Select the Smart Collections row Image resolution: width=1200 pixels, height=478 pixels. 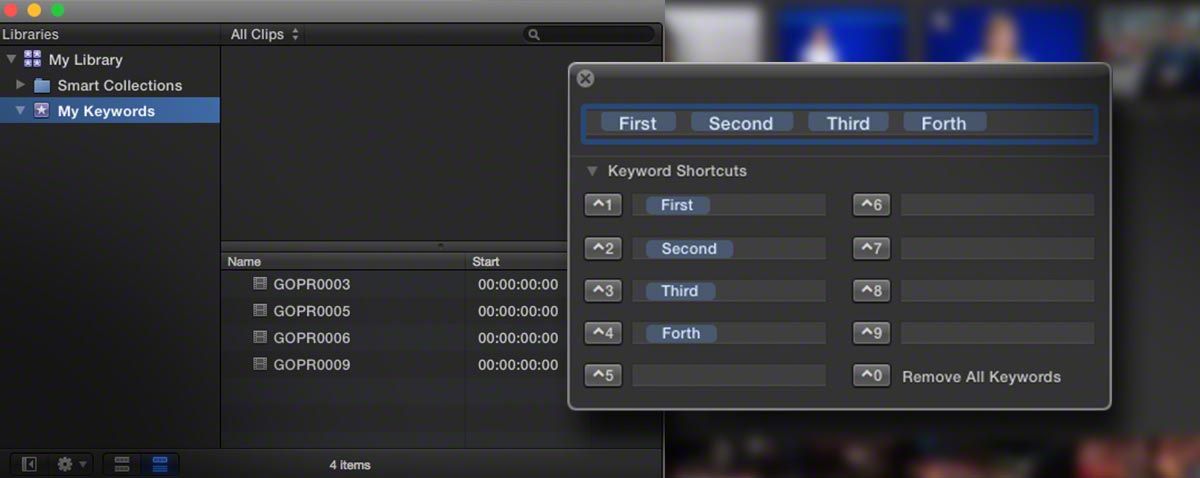pyautogui.click(x=110, y=85)
